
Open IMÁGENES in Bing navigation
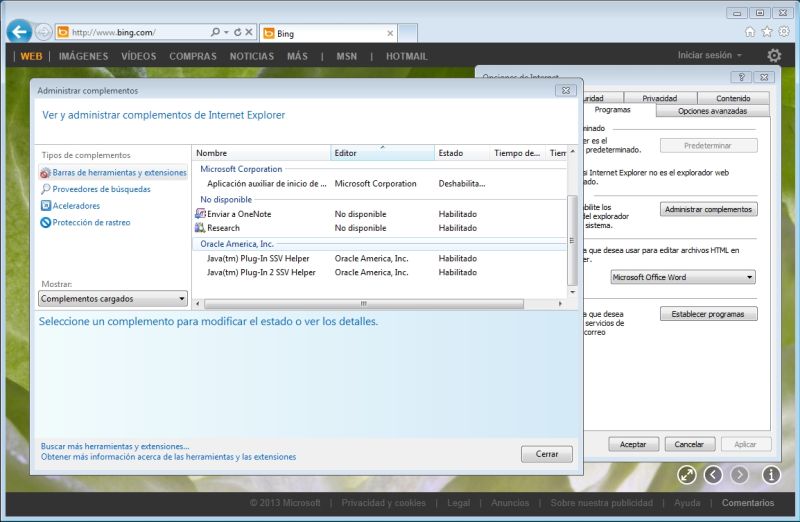[x=83, y=56]
